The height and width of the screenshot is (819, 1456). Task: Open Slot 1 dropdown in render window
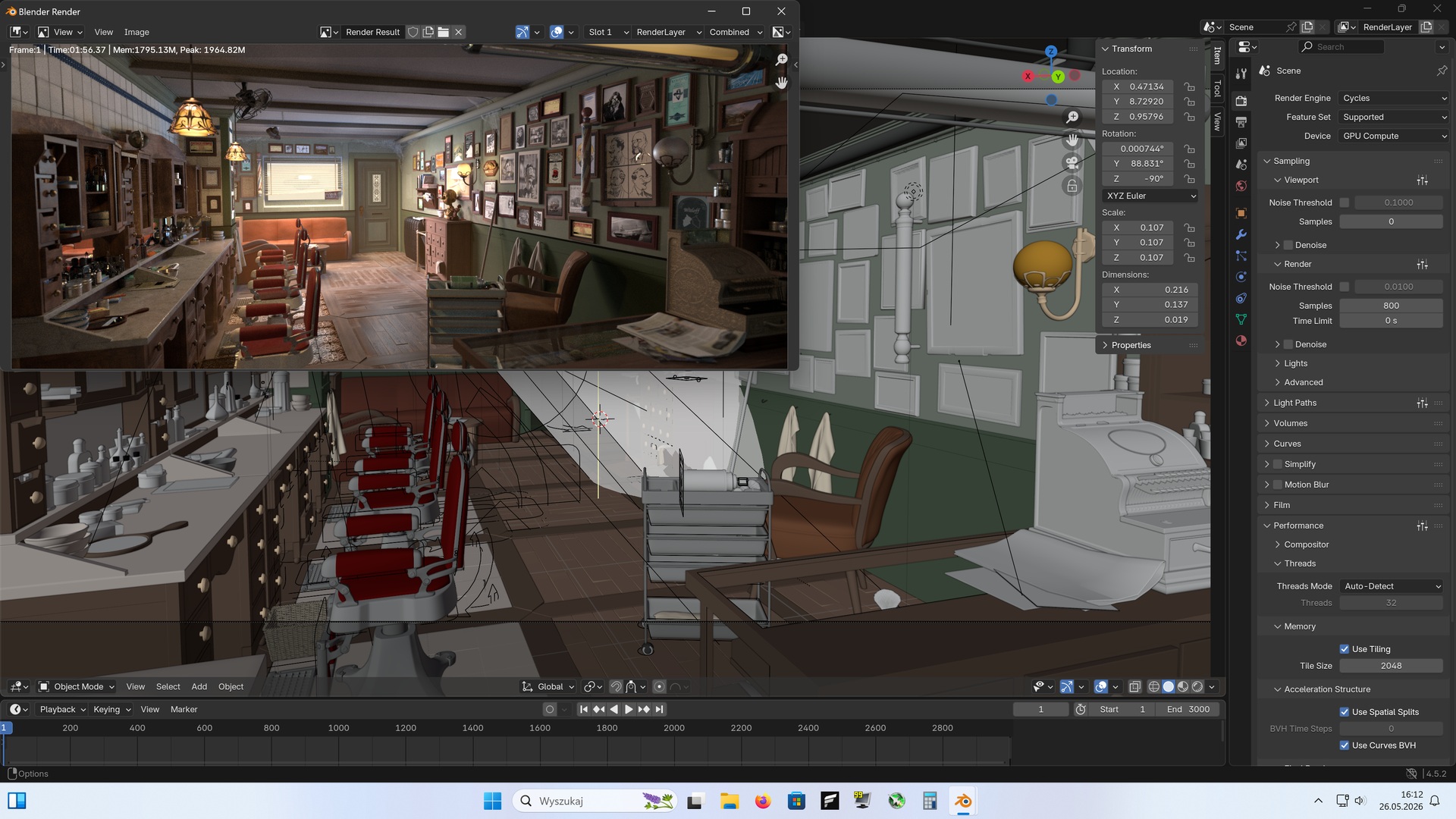pyautogui.click(x=608, y=32)
